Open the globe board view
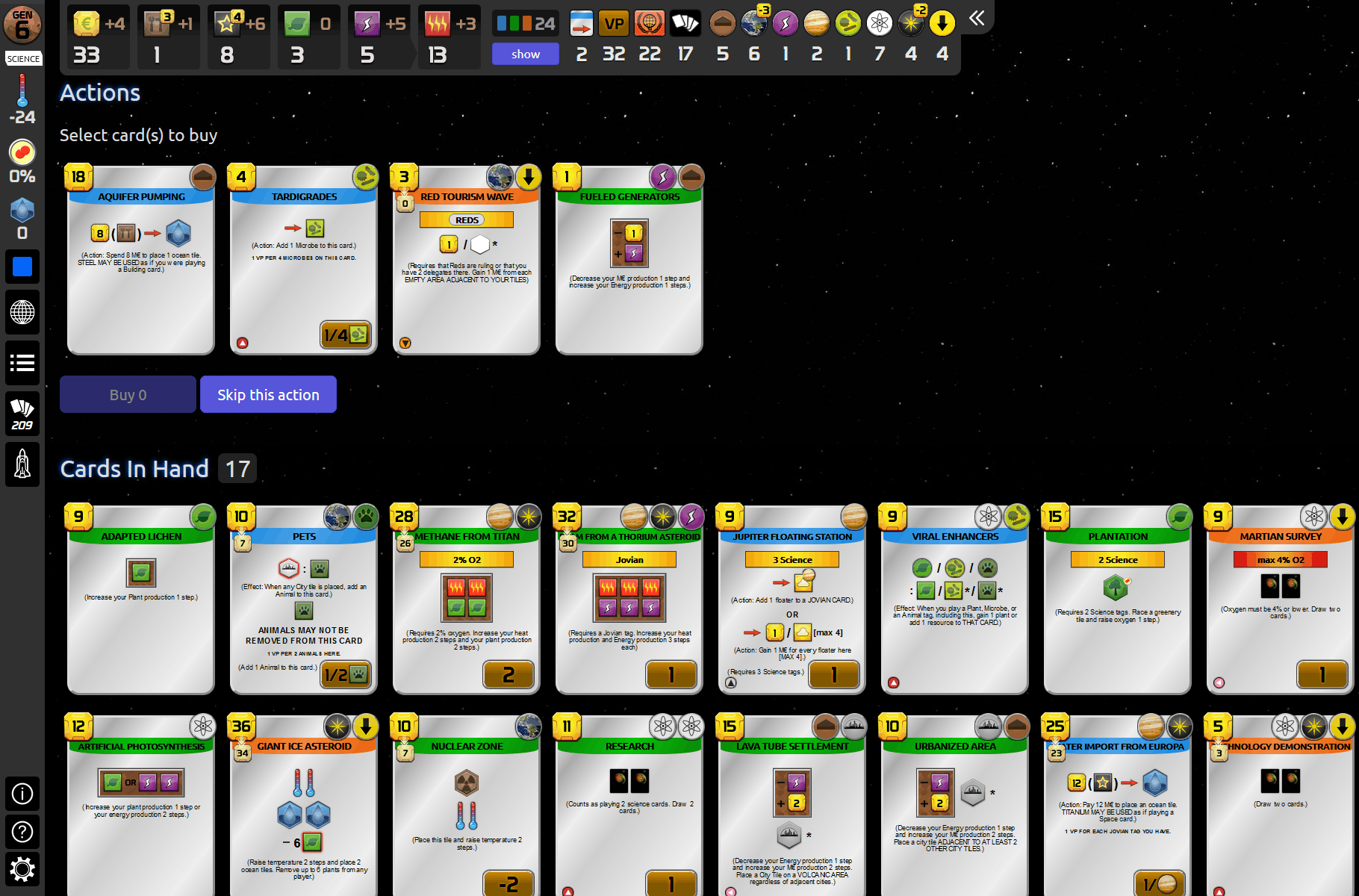 coord(22,312)
